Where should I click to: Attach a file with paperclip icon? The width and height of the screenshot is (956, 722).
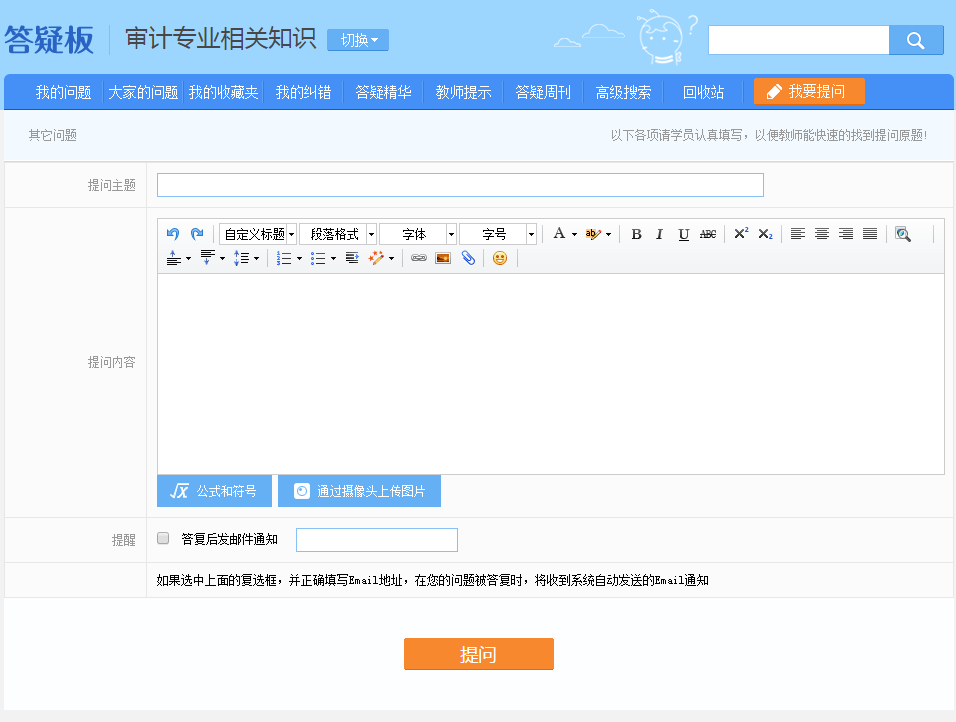point(467,258)
